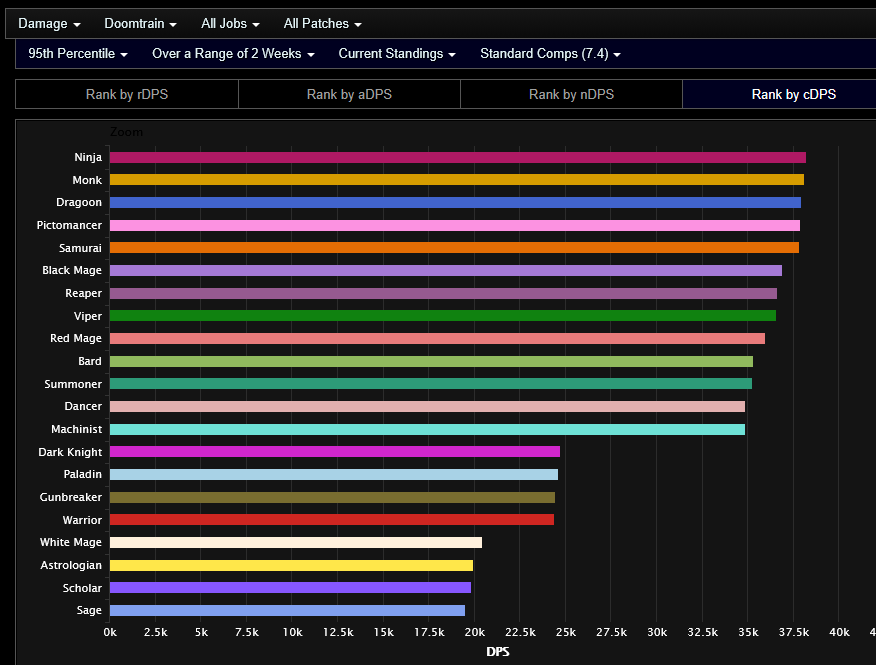Click the Astrologian job label
Screen dimensions: 876x665
[71, 566]
